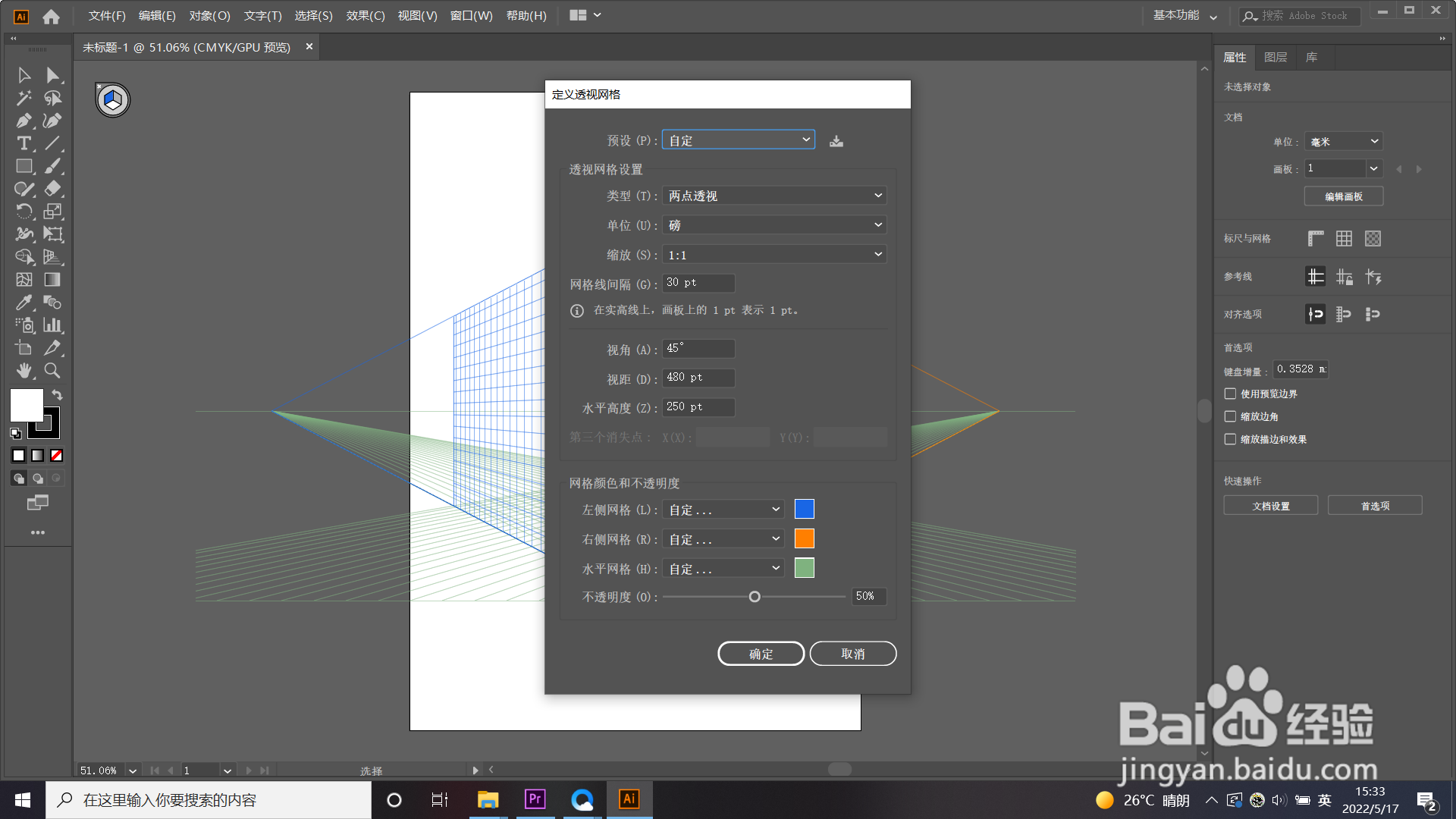Enable 使用预览边界 checkbox
Viewport: 1456px width, 819px height.
1230,394
